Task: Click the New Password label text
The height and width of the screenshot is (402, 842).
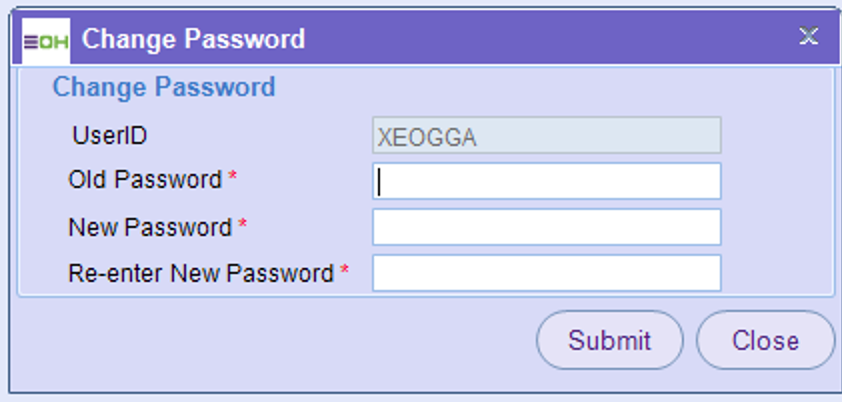Action: point(149,227)
